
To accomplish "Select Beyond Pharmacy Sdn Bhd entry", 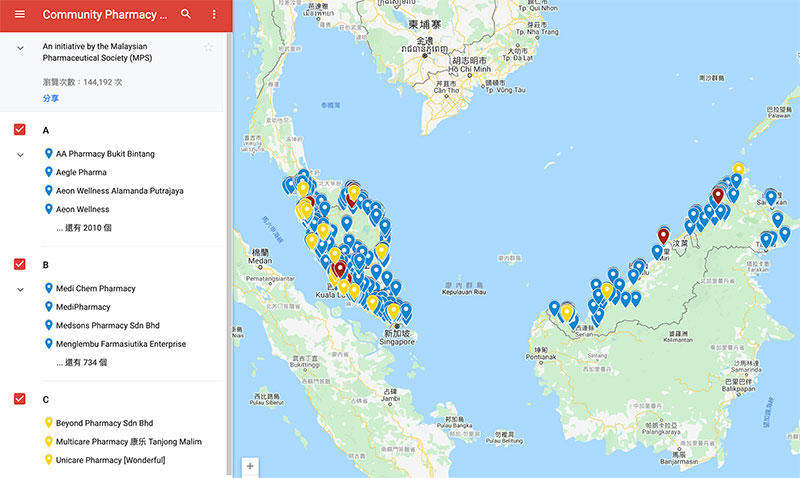I will [104, 423].
